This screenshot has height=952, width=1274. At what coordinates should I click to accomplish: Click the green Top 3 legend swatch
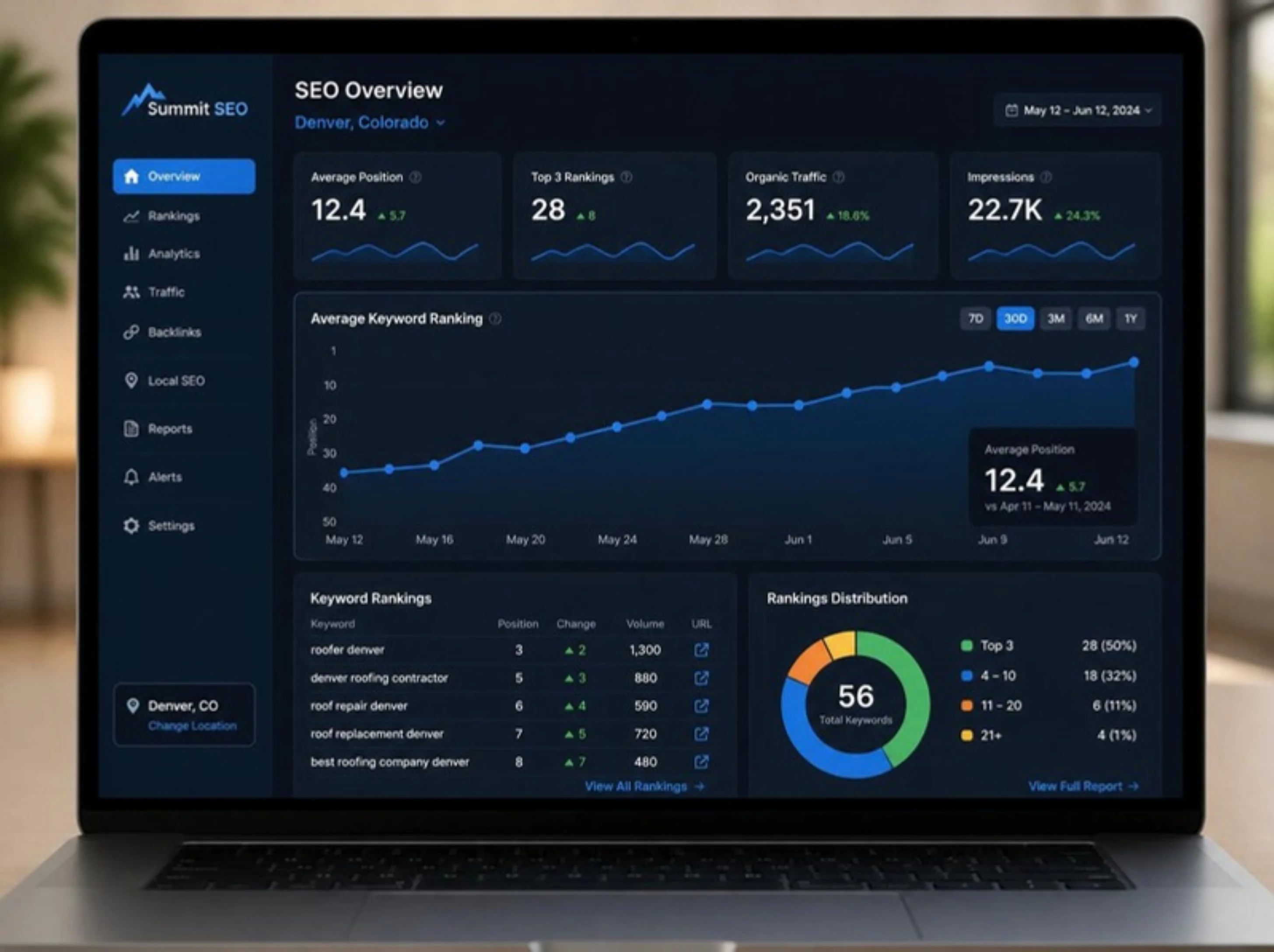coord(967,646)
